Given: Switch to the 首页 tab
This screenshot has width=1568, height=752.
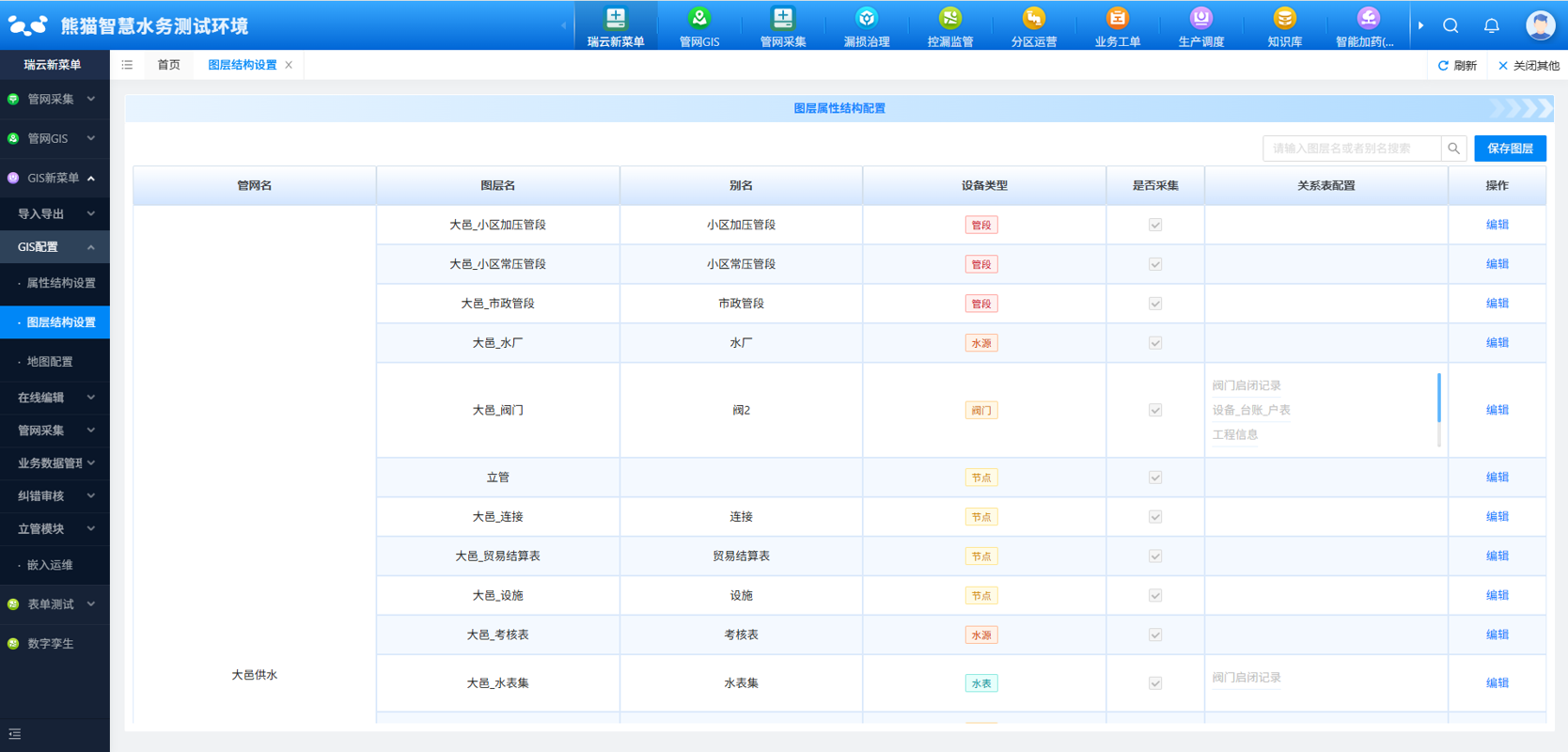Looking at the screenshot, I should [x=168, y=65].
